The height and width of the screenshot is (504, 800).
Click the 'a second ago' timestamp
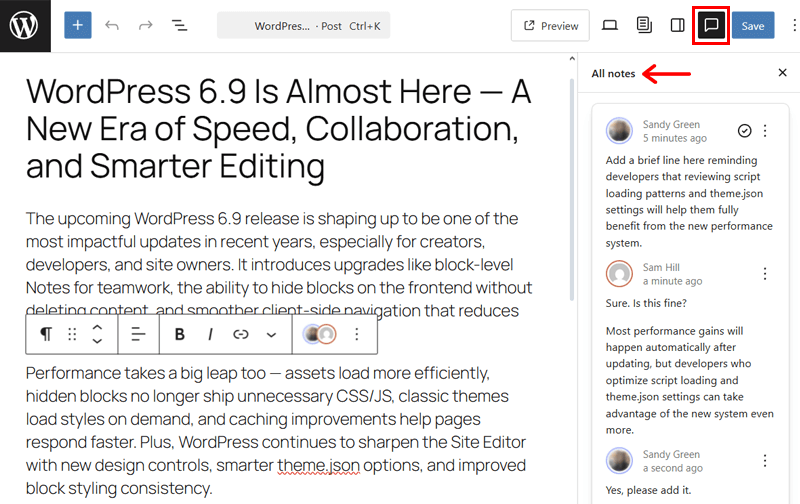672,468
